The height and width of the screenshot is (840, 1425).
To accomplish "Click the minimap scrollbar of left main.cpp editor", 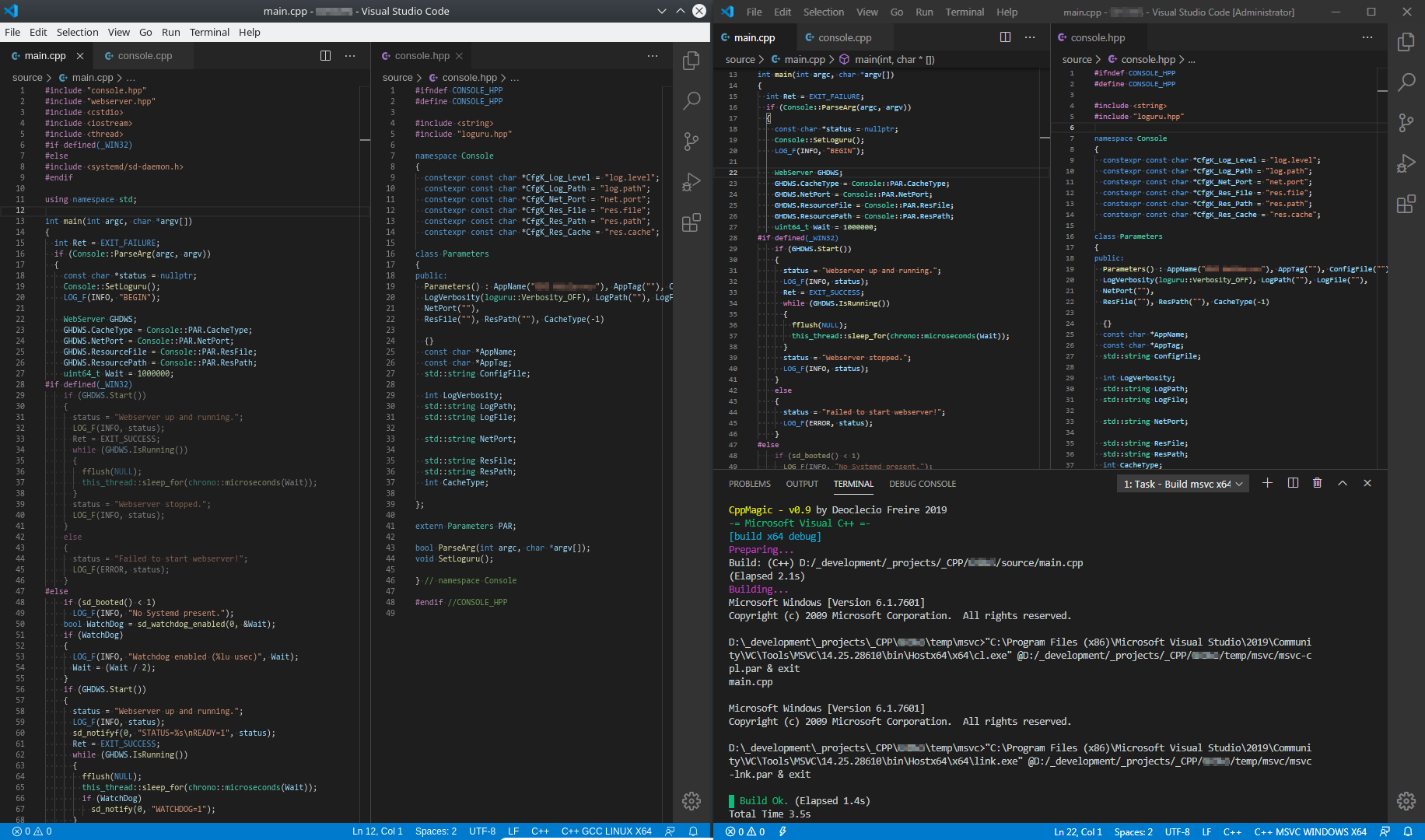I will 365,140.
